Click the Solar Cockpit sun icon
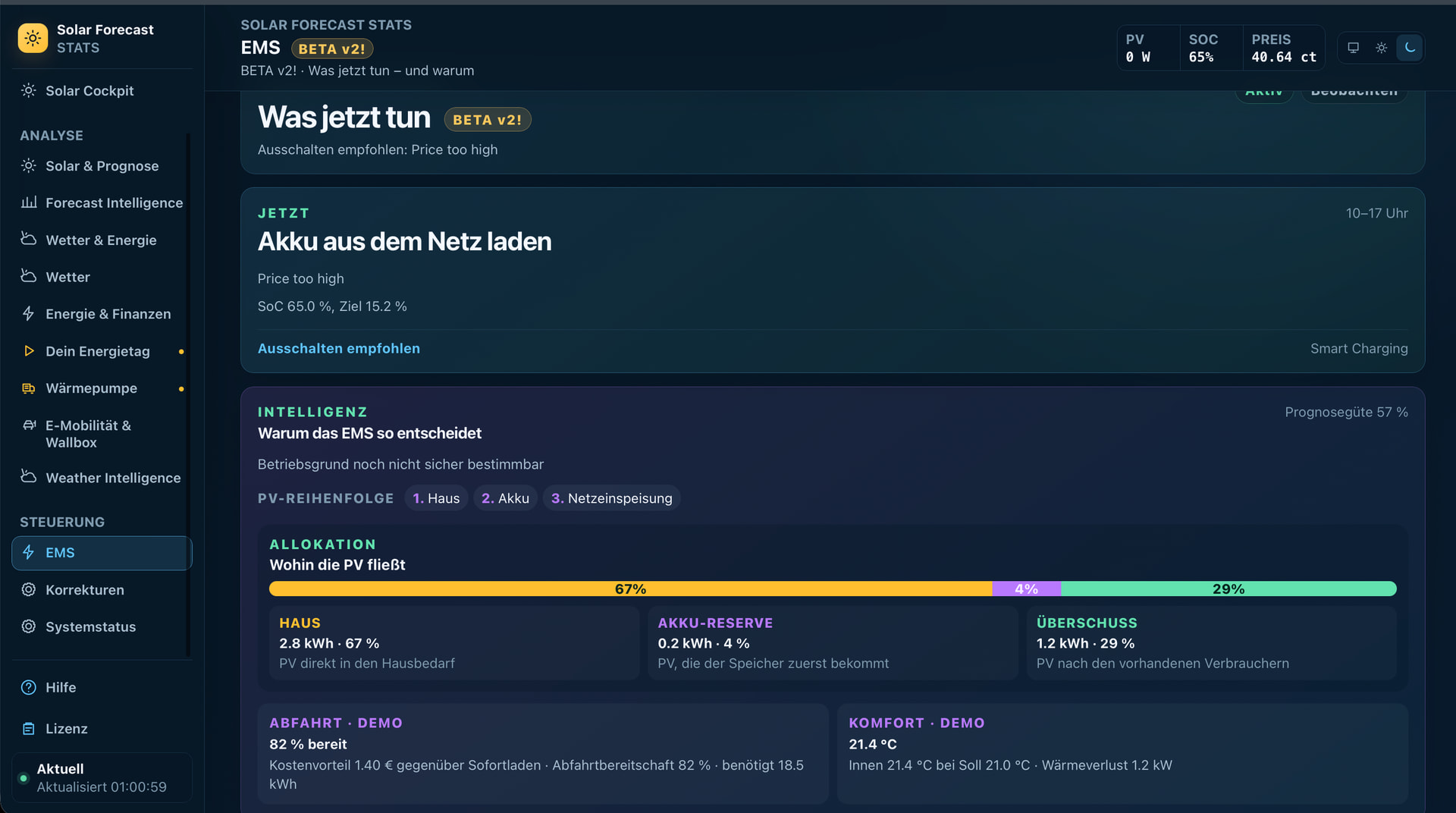Screen dimensions: 1456x813 29,90
